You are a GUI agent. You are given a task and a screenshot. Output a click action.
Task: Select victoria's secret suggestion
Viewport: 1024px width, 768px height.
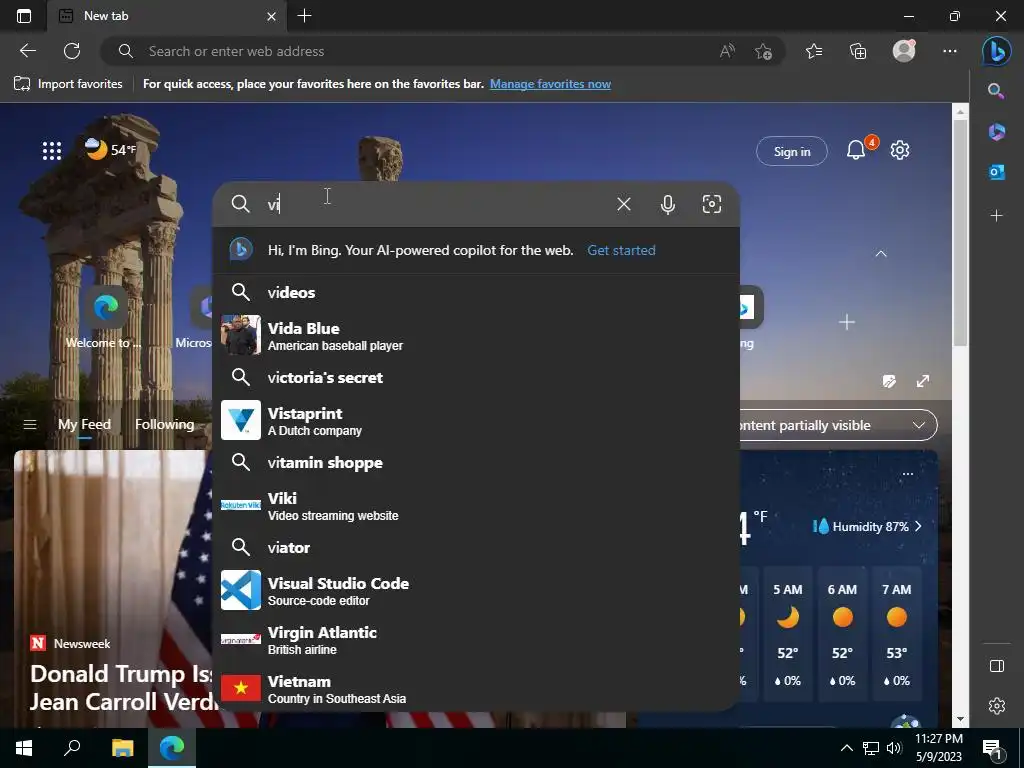click(476, 377)
